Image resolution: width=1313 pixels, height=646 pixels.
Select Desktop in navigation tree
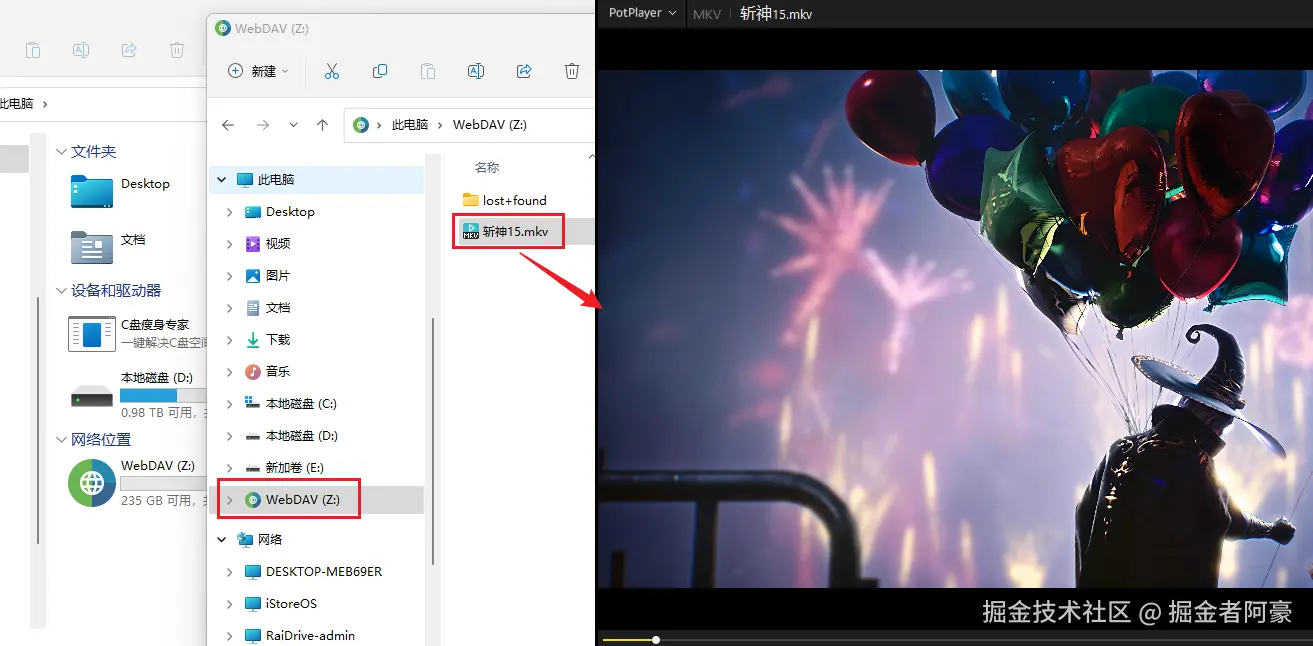(x=290, y=212)
